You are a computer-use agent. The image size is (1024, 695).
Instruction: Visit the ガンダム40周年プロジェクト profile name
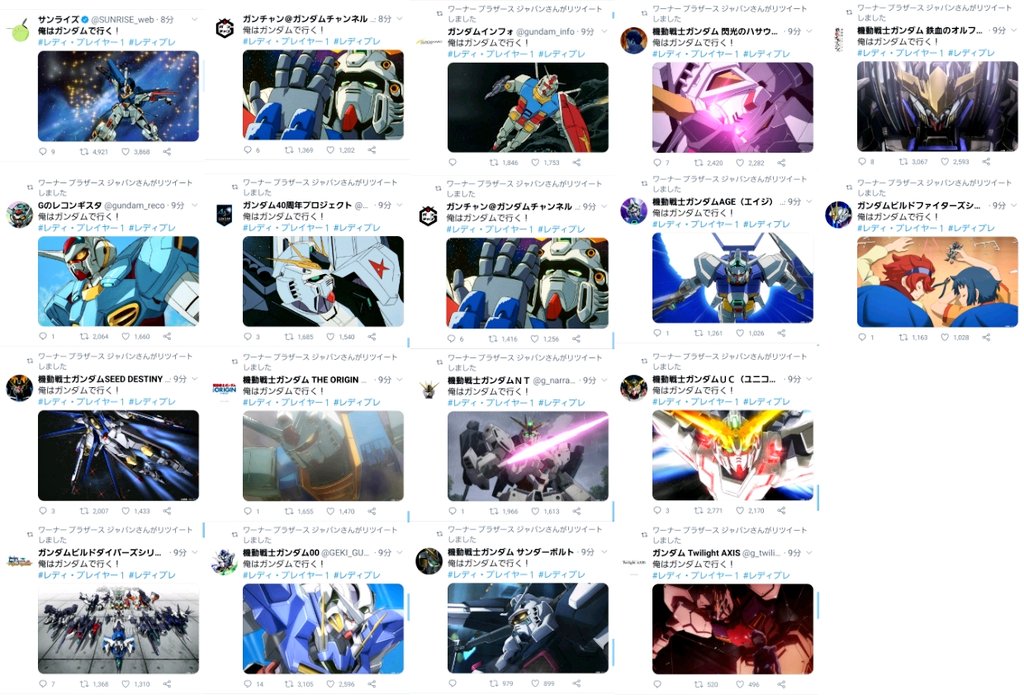(x=298, y=205)
